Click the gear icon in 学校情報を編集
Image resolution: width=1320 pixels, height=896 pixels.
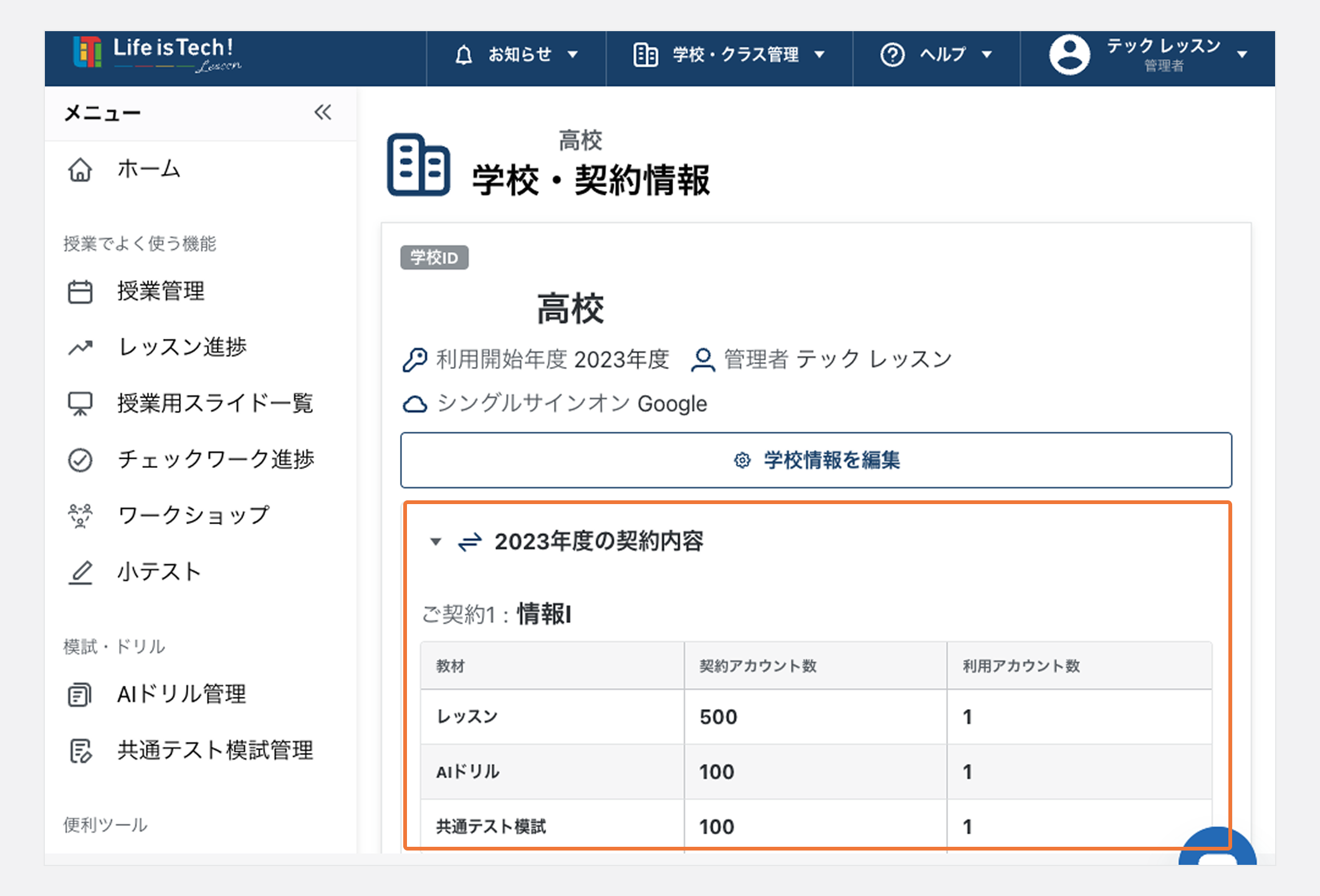point(742,460)
